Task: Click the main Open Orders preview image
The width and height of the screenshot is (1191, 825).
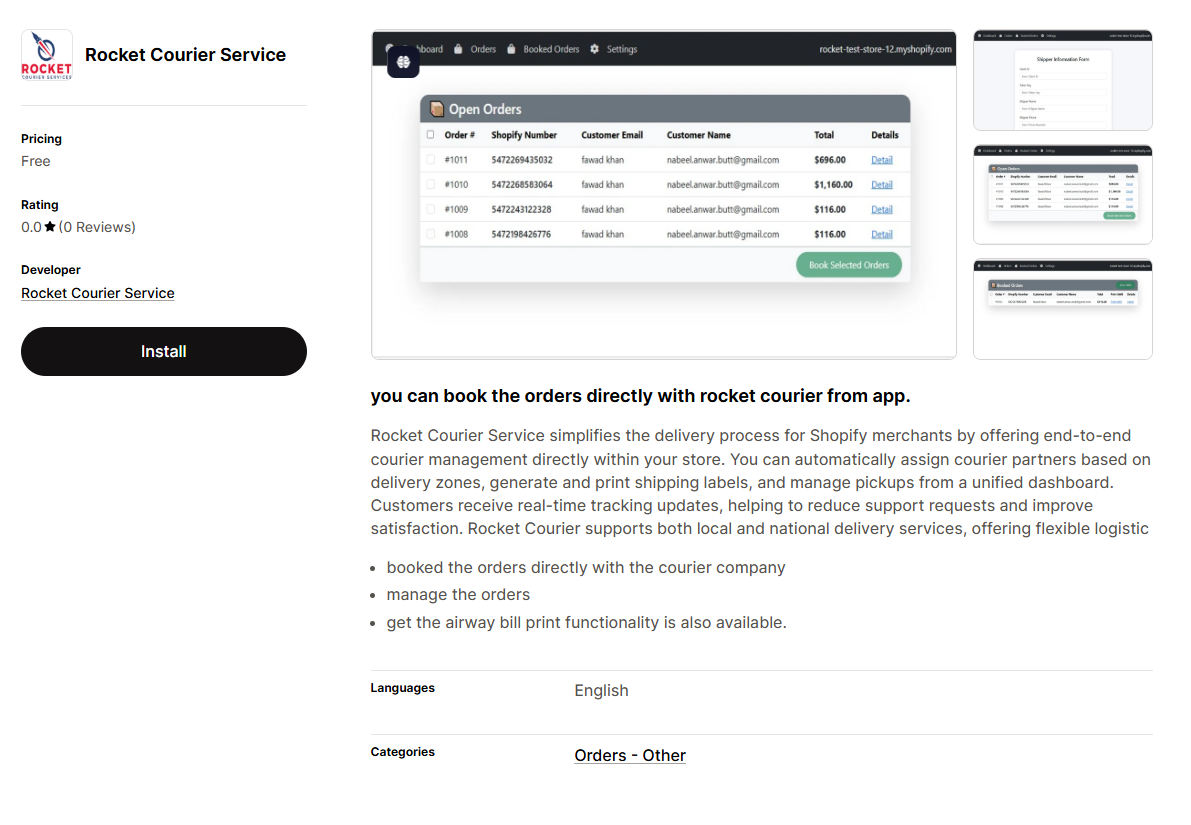Action: coord(664,194)
